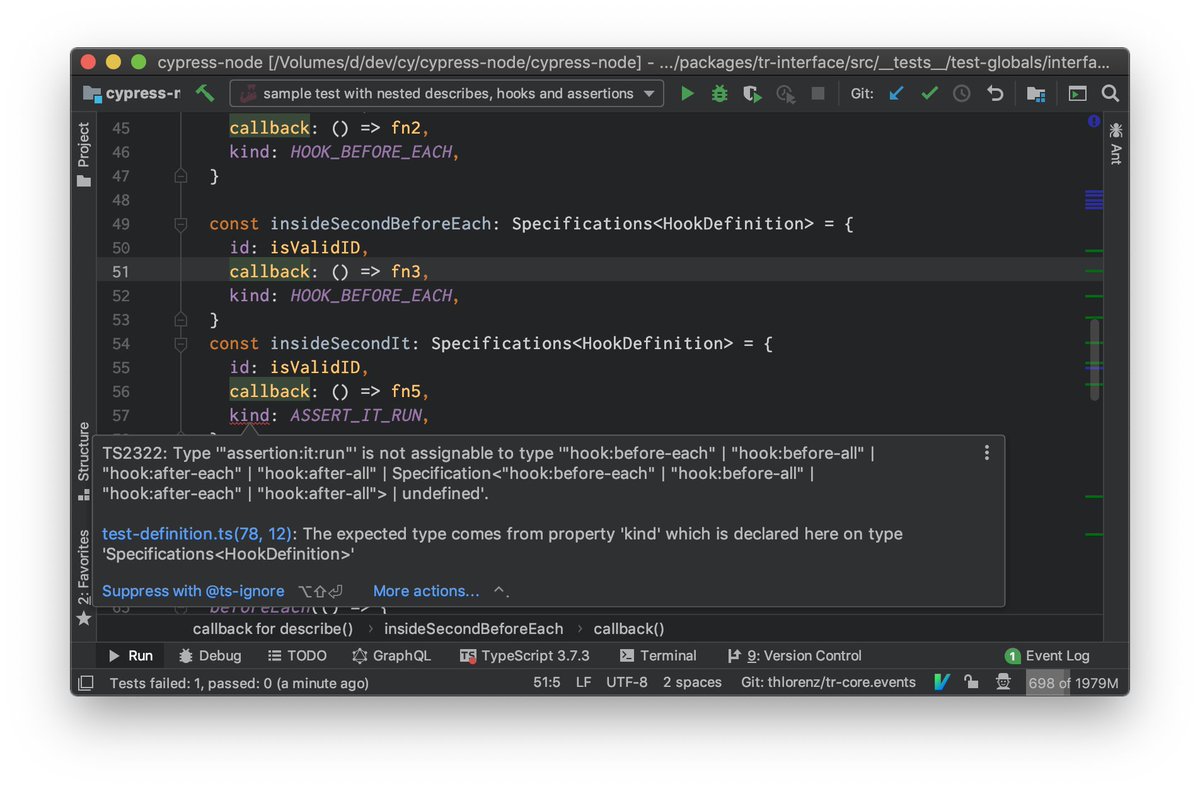The height and width of the screenshot is (789, 1200).
Task: Open the Project tool window tab
Action: click(84, 154)
